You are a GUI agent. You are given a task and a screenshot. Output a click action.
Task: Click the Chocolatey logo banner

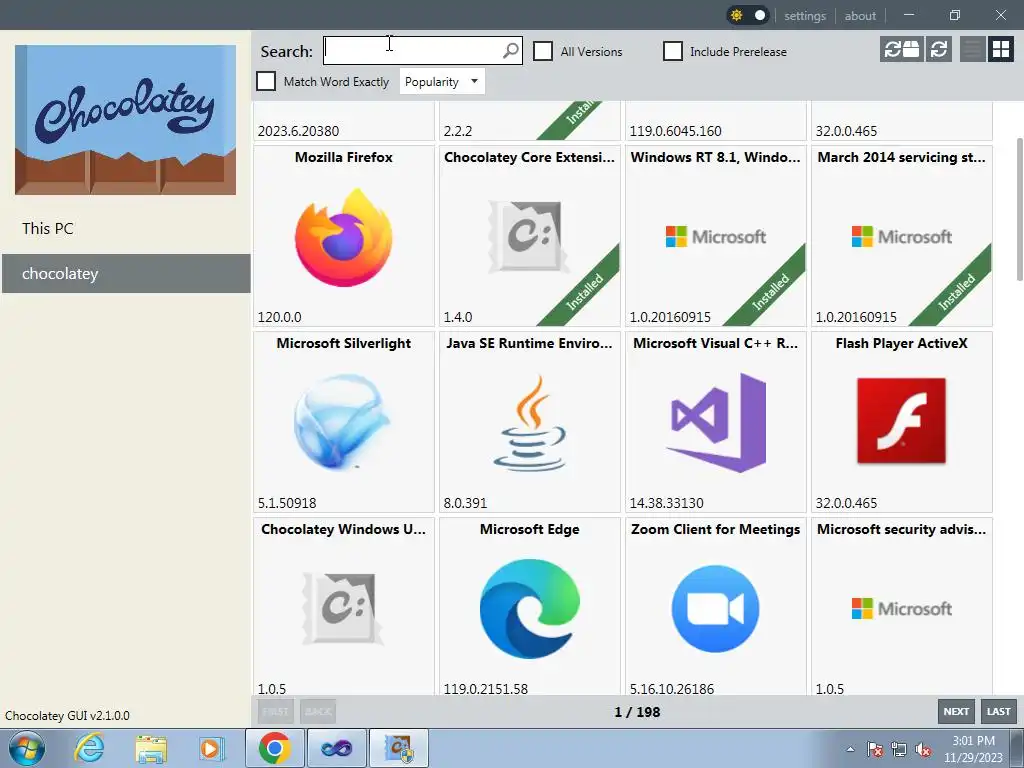(x=125, y=120)
